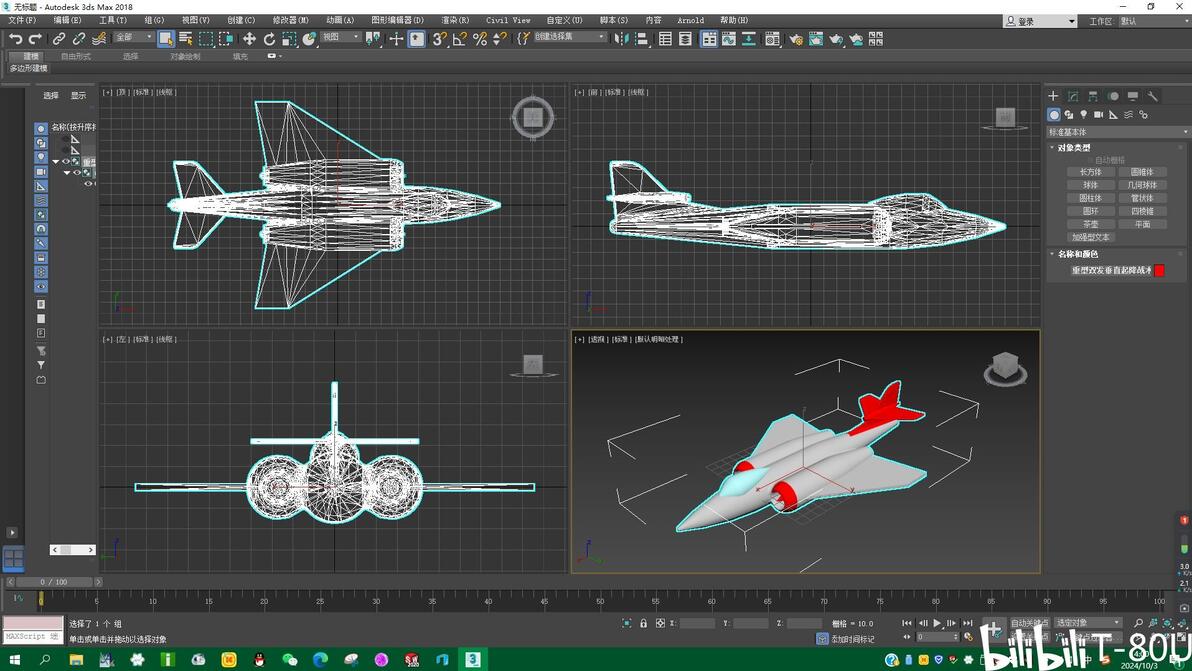This screenshot has height=671, width=1192.
Task: Switch to the Hierarchy command panel
Action: [x=1092, y=96]
